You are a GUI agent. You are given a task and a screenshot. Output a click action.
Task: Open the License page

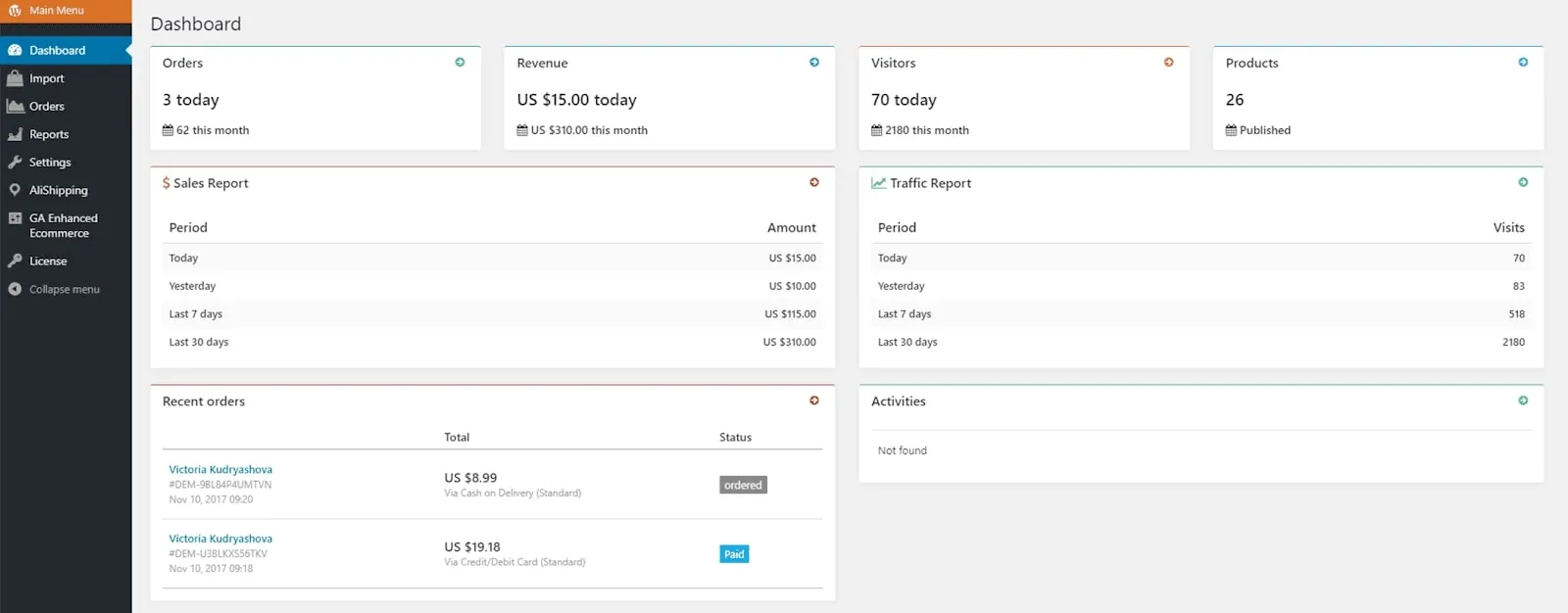coord(66,261)
